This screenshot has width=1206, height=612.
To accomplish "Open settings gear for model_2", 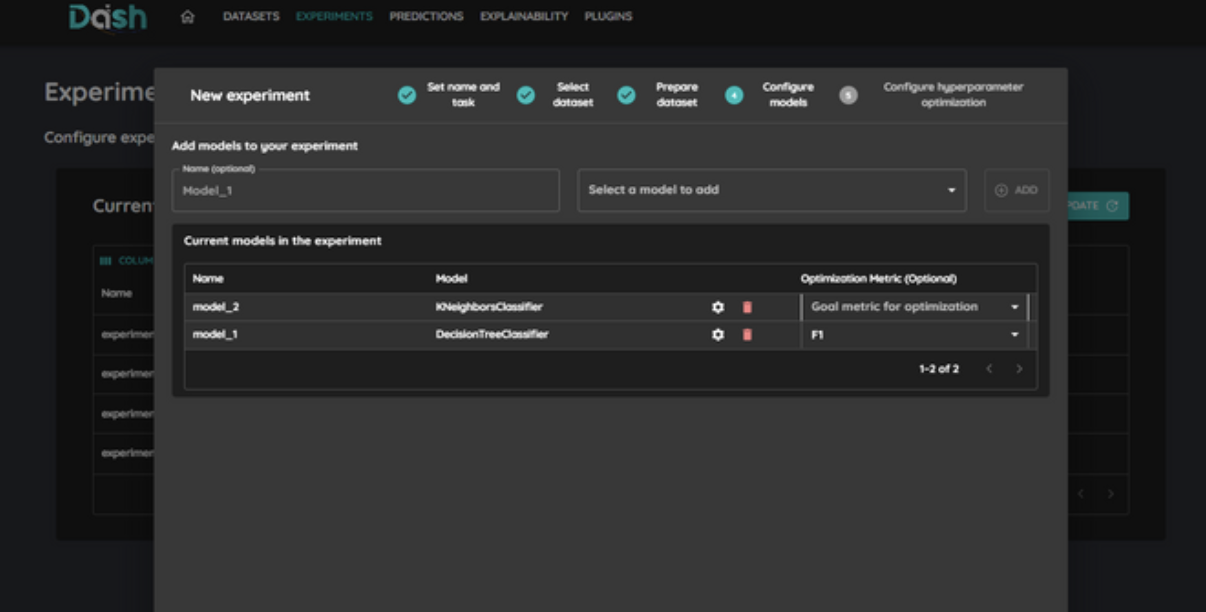I will point(717,307).
